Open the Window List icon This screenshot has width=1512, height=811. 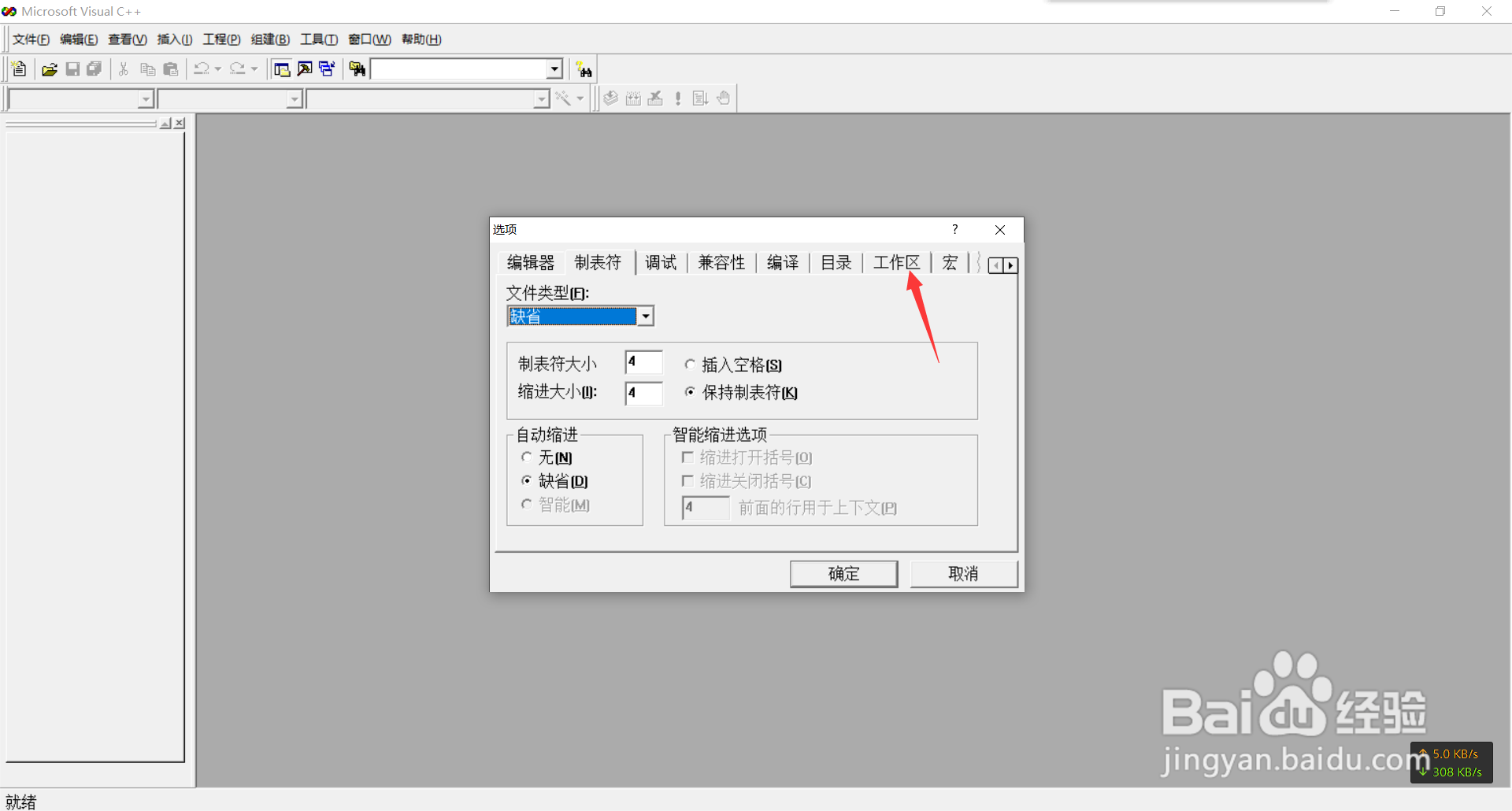327,69
